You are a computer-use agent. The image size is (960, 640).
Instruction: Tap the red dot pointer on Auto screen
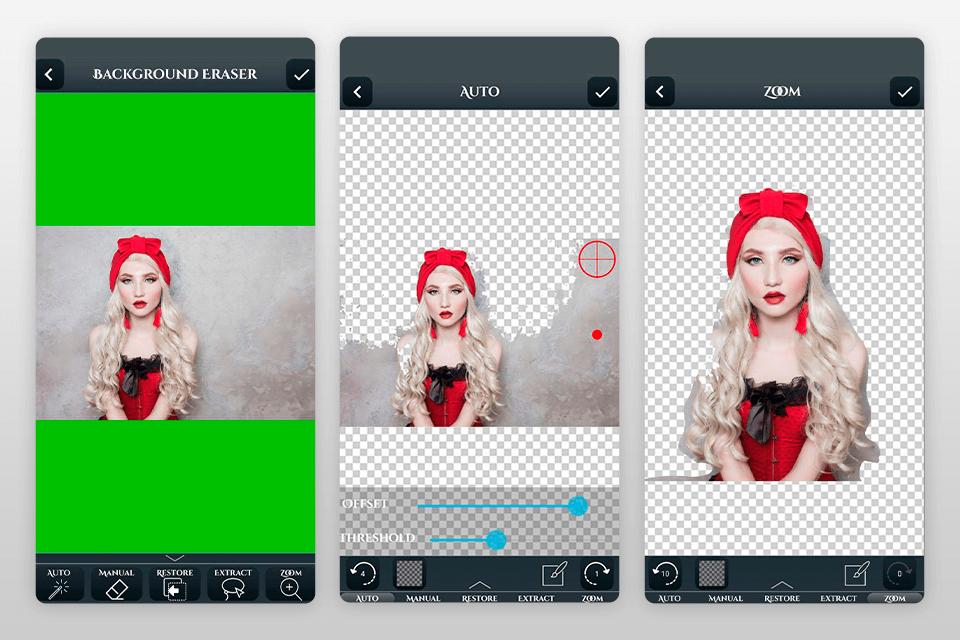597,334
